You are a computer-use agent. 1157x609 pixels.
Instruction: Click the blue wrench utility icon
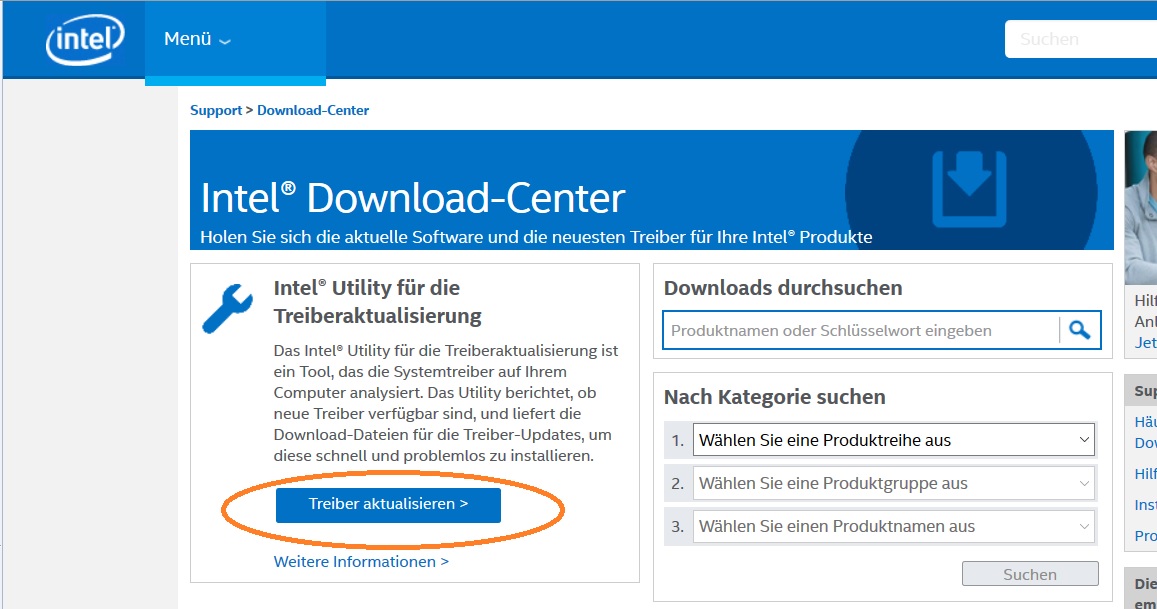tap(227, 309)
